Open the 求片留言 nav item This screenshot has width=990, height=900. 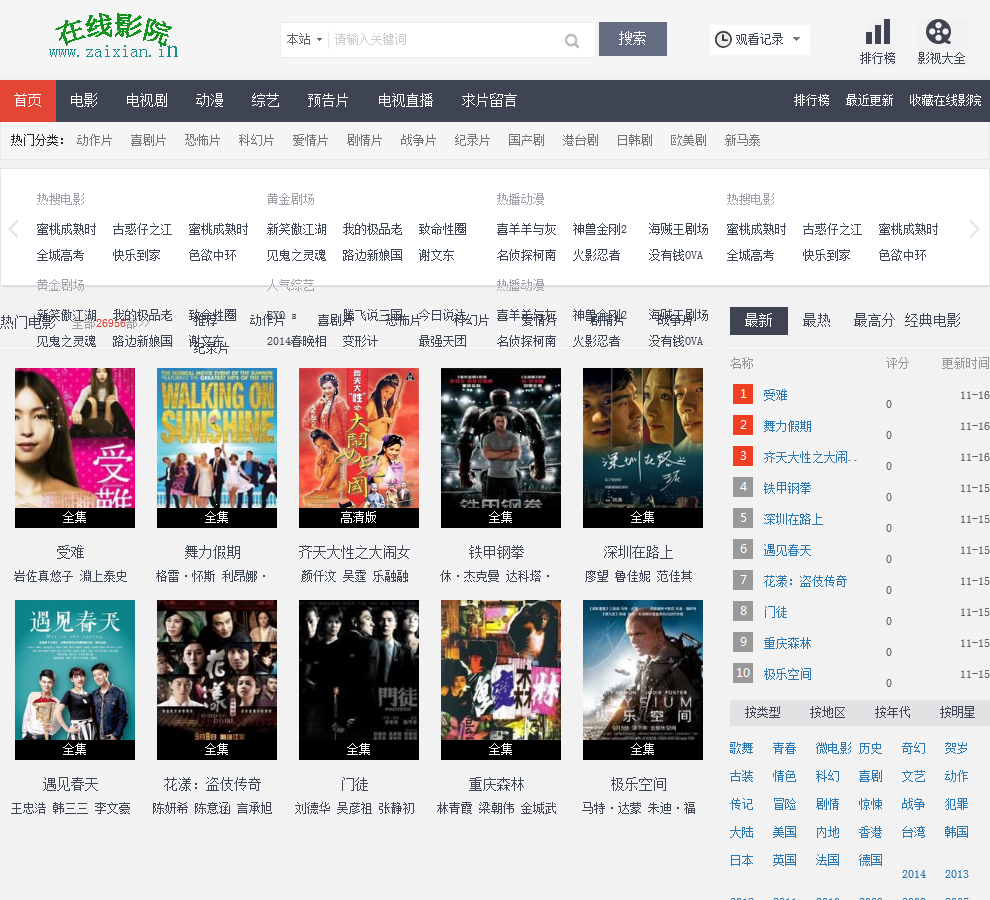pos(489,100)
